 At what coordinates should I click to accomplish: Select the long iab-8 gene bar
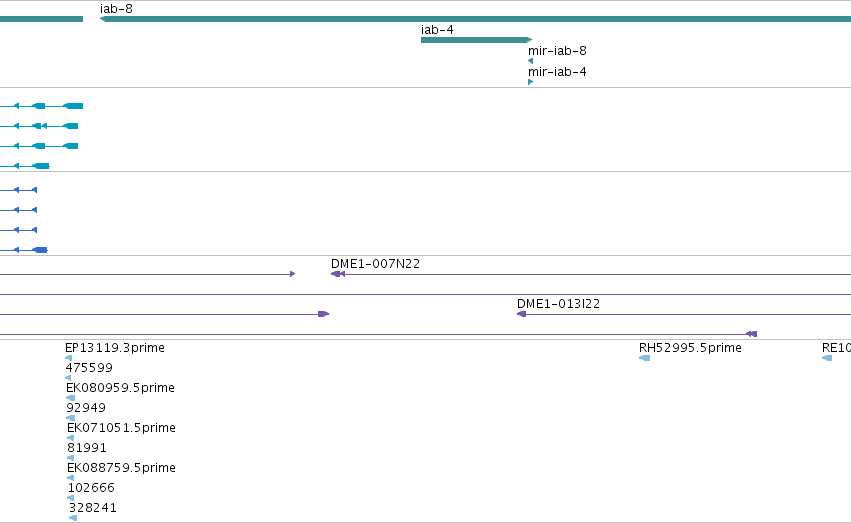475,19
